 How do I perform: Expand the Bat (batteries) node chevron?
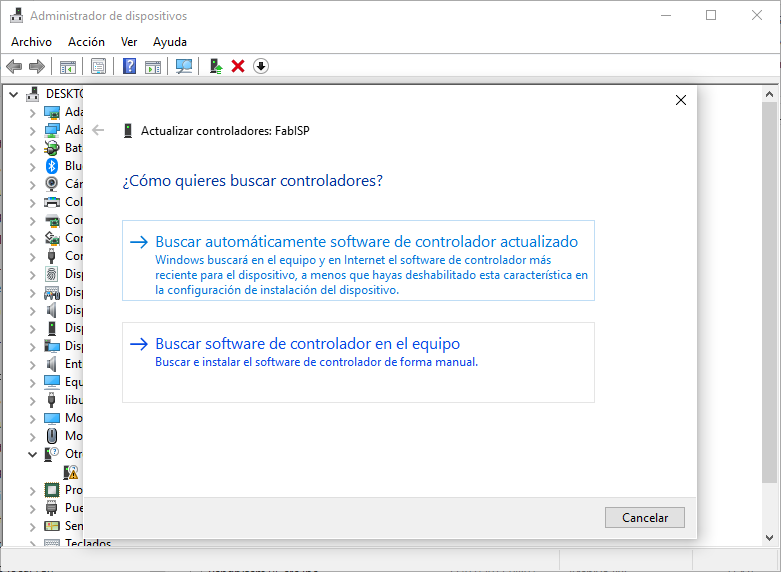click(32, 148)
